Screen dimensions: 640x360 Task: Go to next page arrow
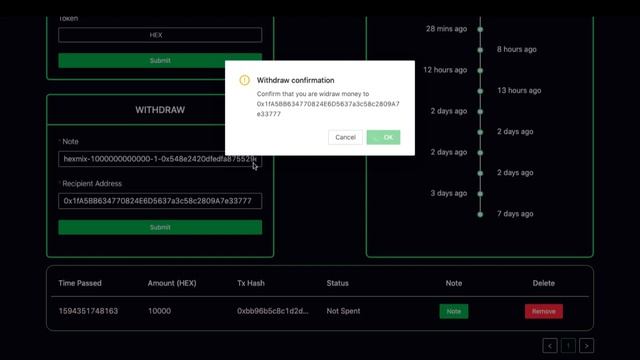(x=587, y=346)
